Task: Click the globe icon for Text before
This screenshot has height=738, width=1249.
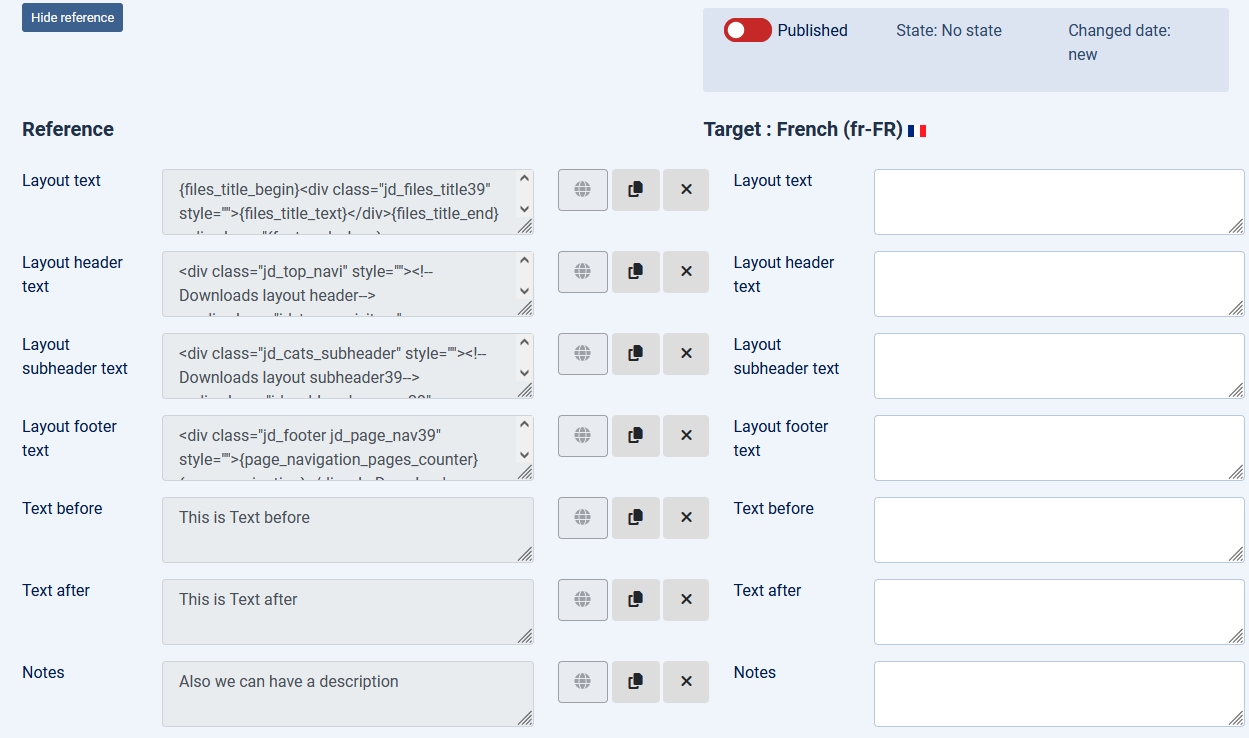Action: [583, 518]
